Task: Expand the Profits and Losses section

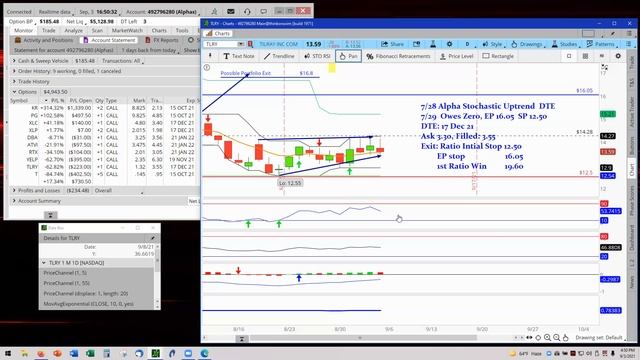Action: point(14,191)
